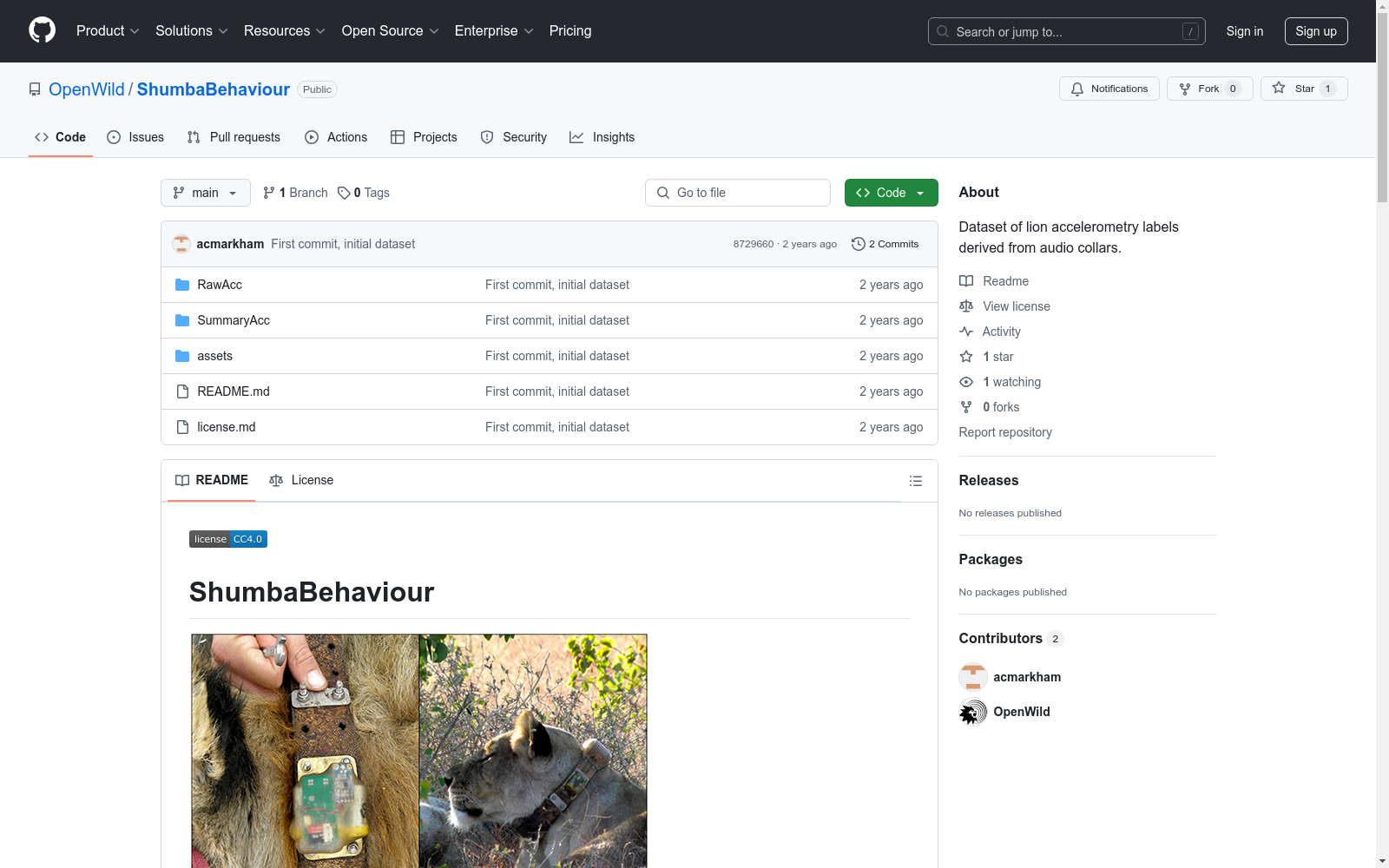Click the OpenWild contributor avatar
Image resolution: width=1389 pixels, height=868 pixels.
973,712
